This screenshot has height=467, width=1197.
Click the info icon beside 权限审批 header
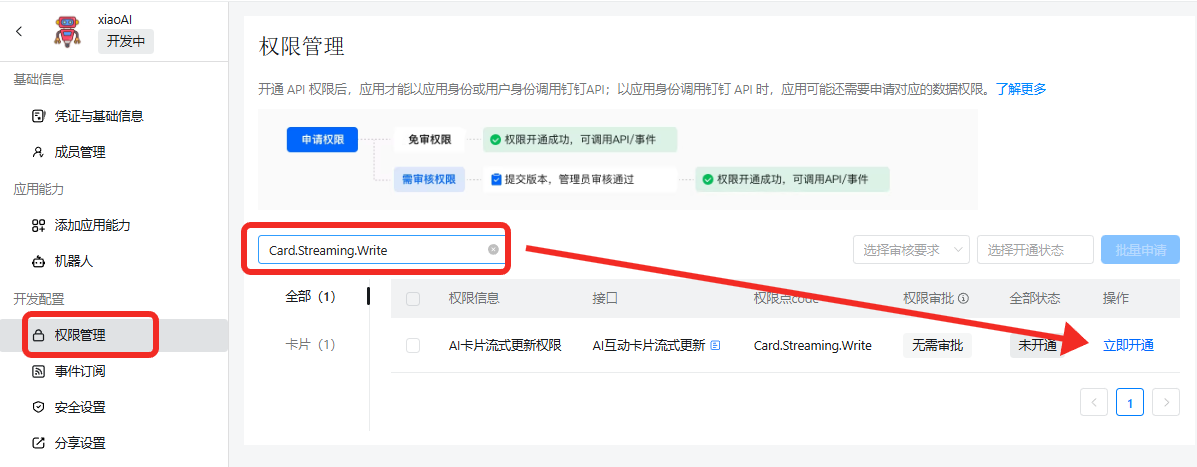point(963,298)
